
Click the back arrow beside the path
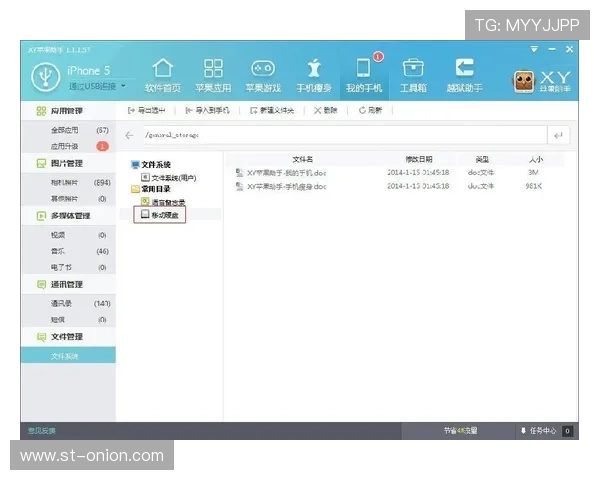129,135
